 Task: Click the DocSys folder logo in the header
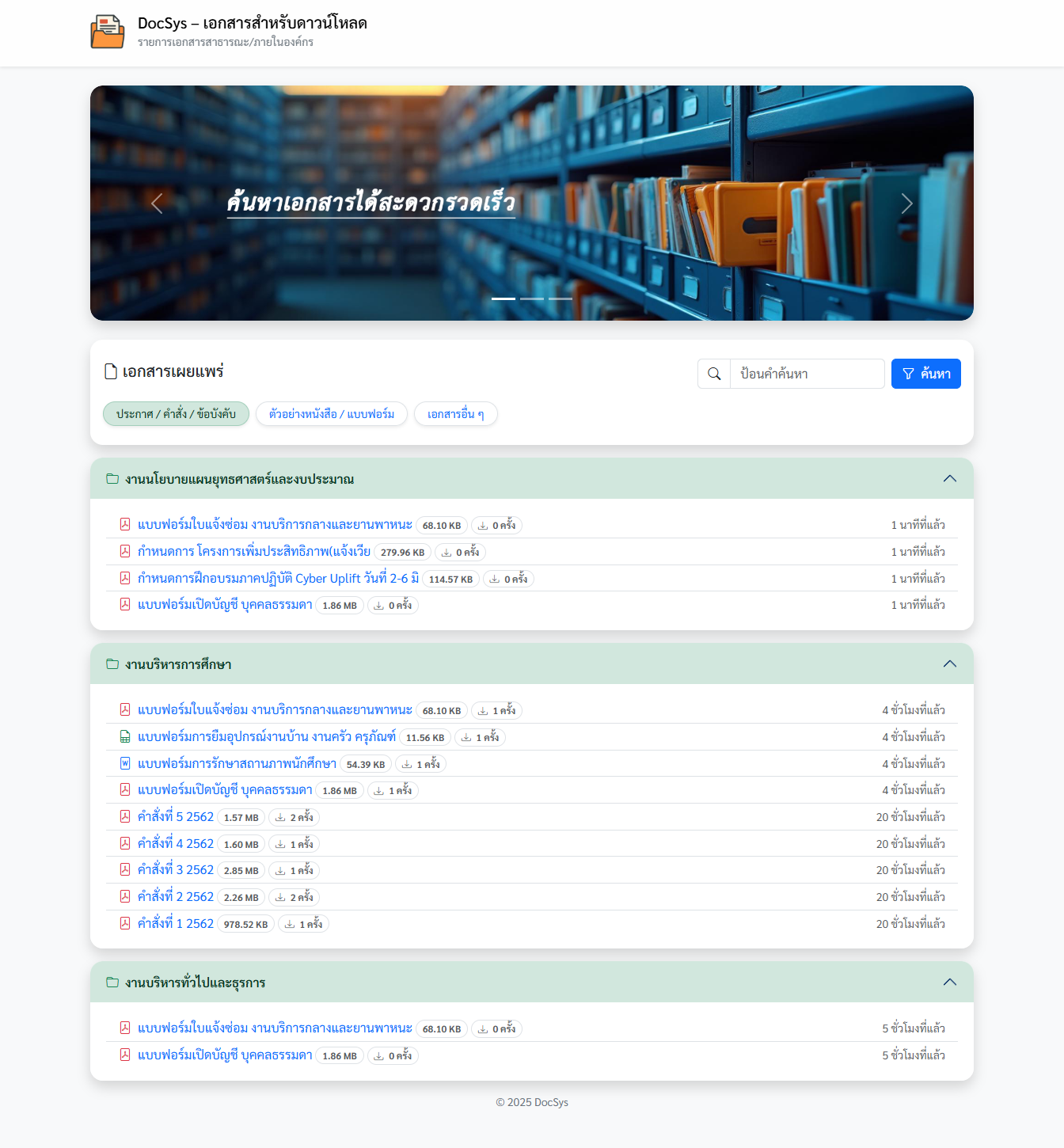(x=107, y=32)
